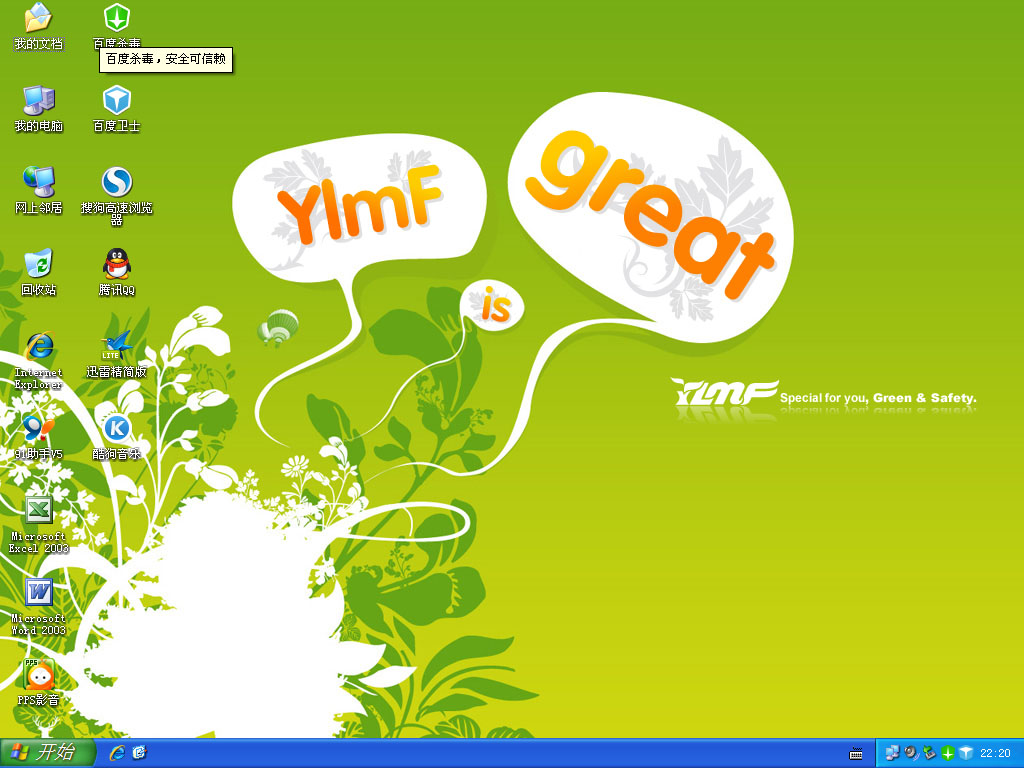The width and height of the screenshot is (1024, 768).
Task: Click the 百度卫士 blue shield icon
Action: (117, 100)
